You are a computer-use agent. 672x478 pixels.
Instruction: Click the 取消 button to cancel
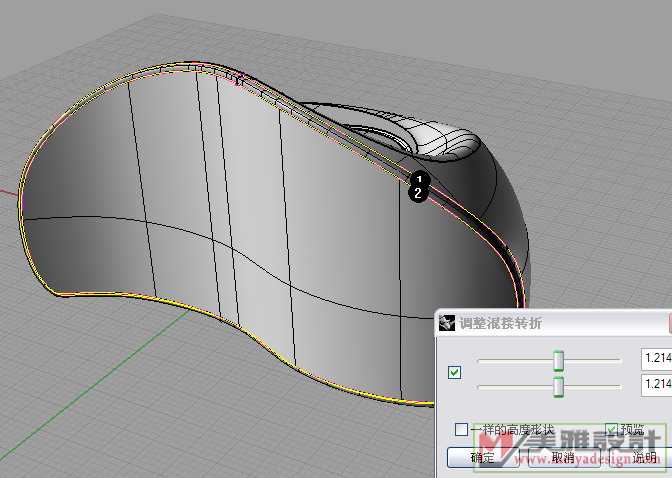(562, 458)
